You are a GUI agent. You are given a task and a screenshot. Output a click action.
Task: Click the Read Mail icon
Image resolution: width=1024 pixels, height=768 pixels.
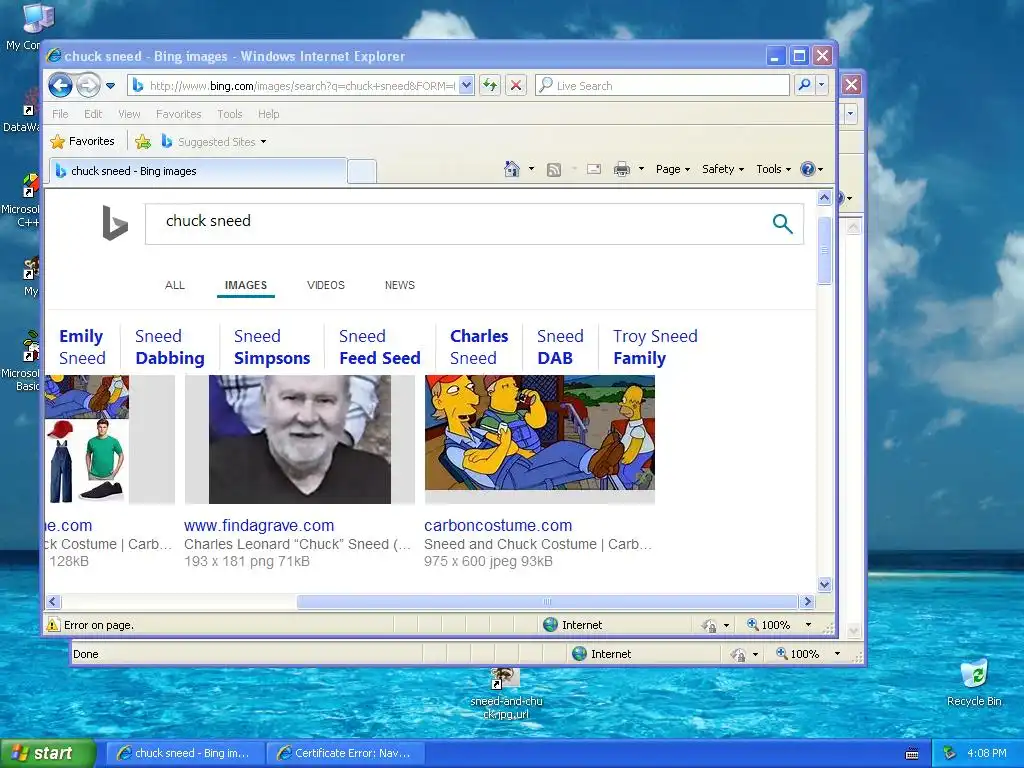[x=594, y=170]
